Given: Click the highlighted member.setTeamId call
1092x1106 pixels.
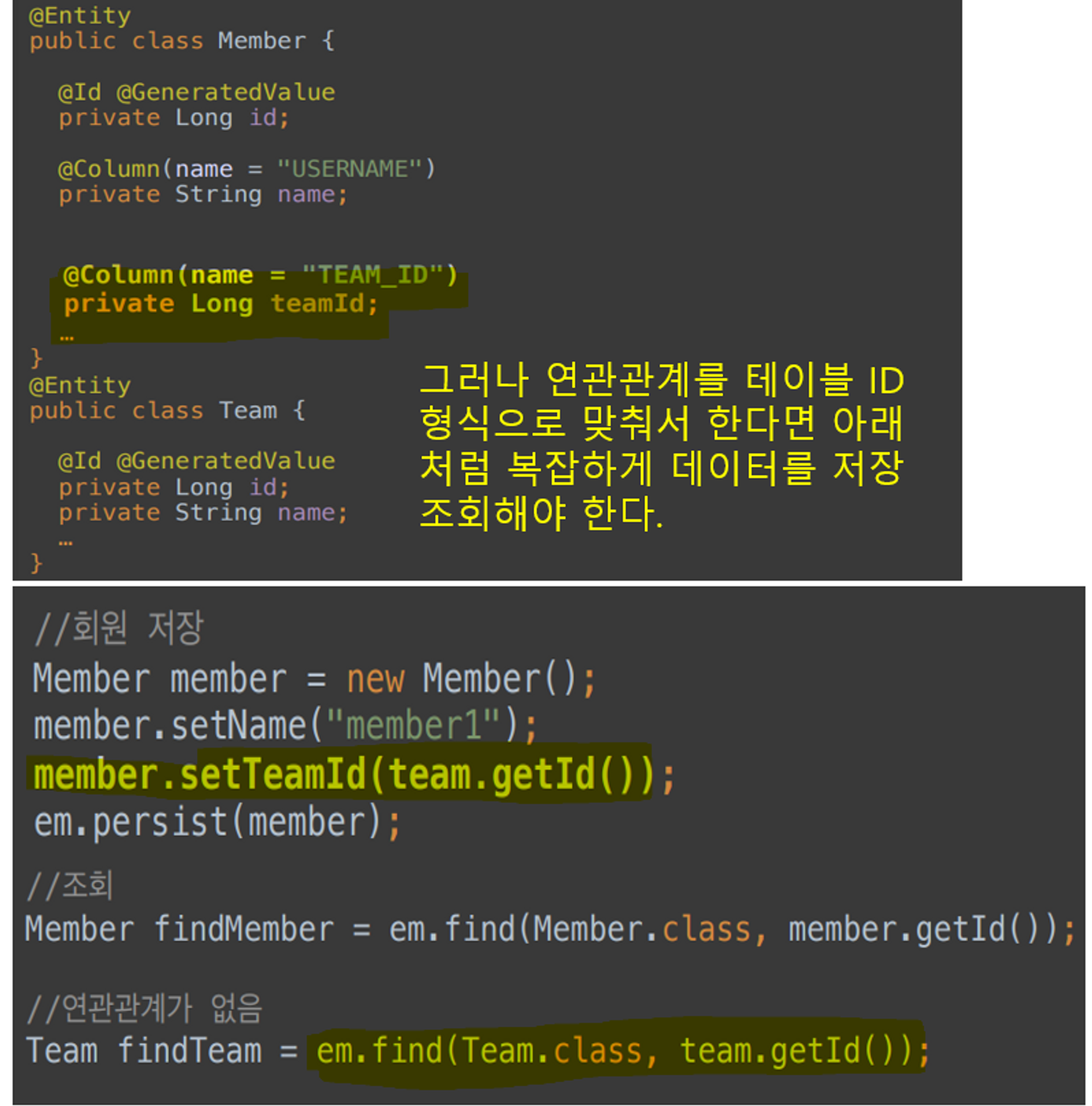Looking at the screenshot, I should point(343,775).
